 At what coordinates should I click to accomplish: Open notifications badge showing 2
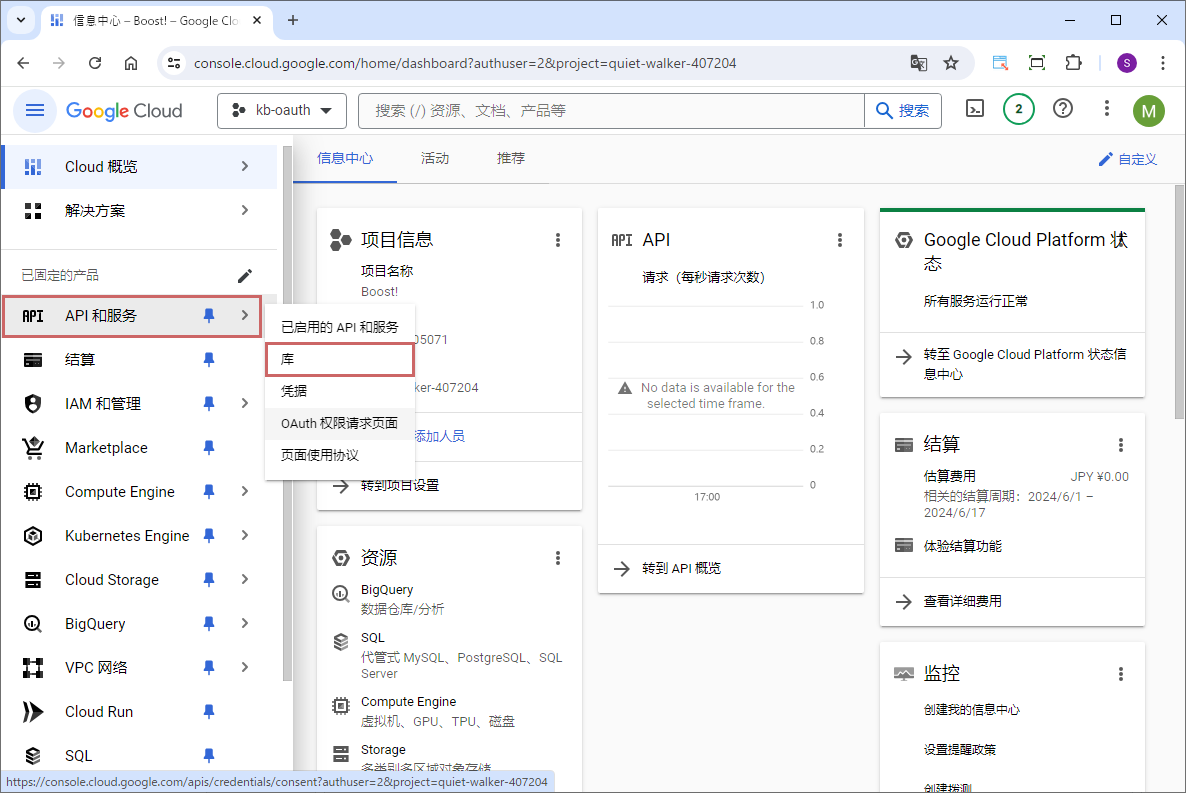pos(1018,110)
